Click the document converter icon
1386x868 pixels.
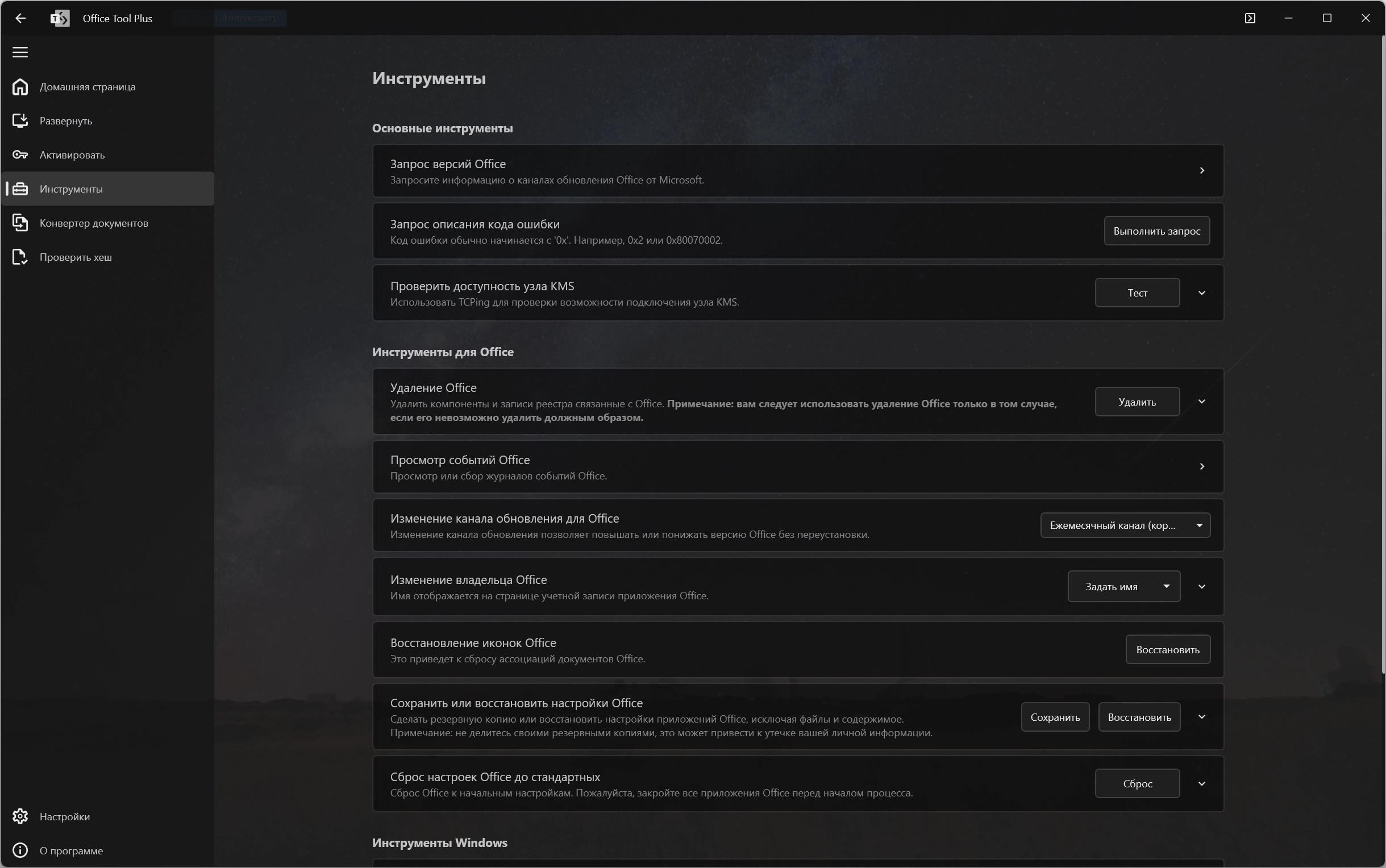pos(20,223)
